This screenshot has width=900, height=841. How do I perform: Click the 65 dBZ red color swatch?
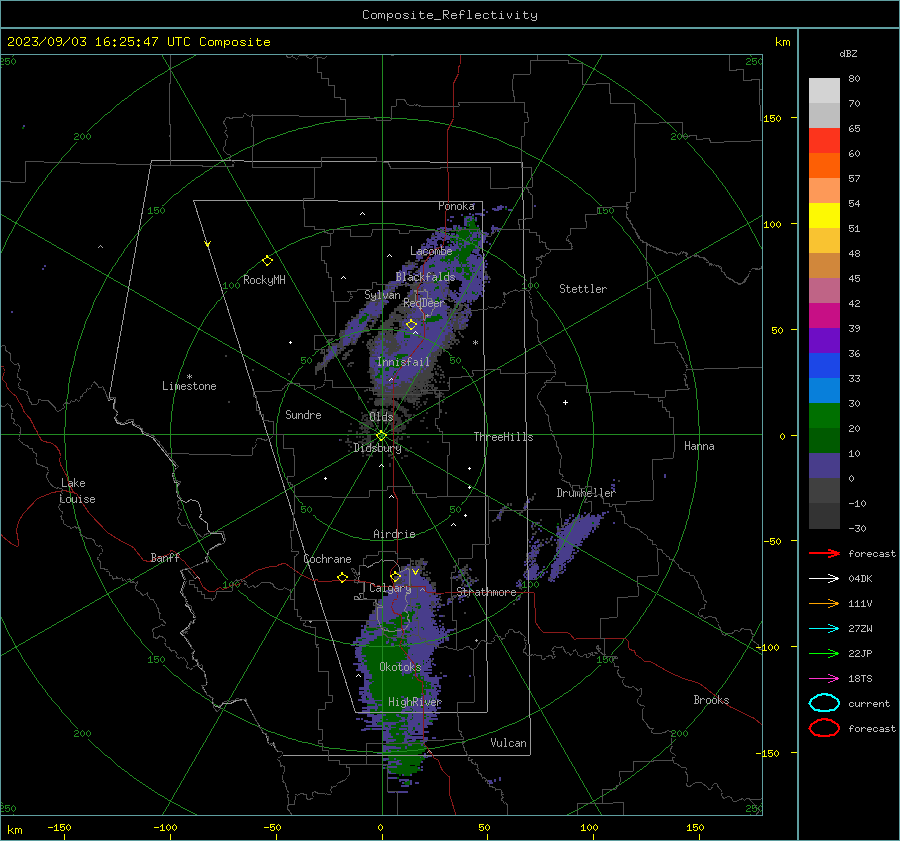point(824,140)
